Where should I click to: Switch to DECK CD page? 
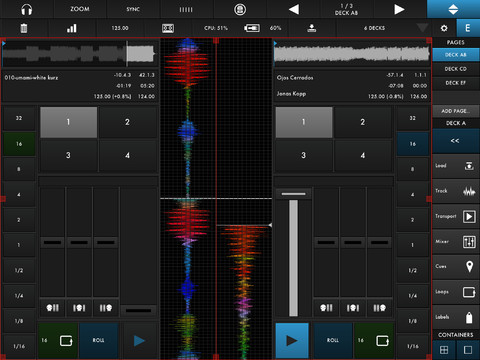tap(456, 69)
